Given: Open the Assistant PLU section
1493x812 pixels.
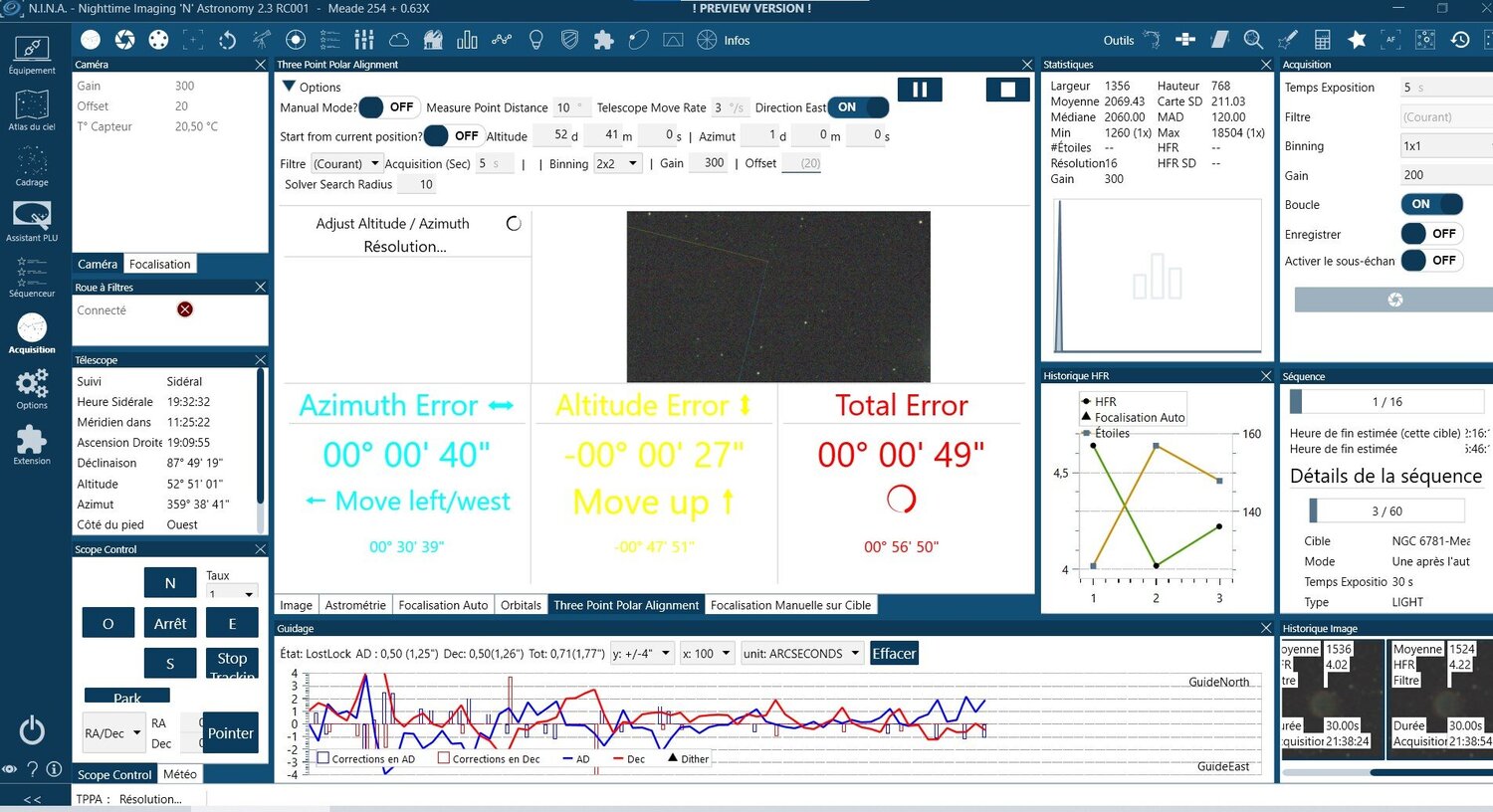Looking at the screenshot, I should coord(32,221).
